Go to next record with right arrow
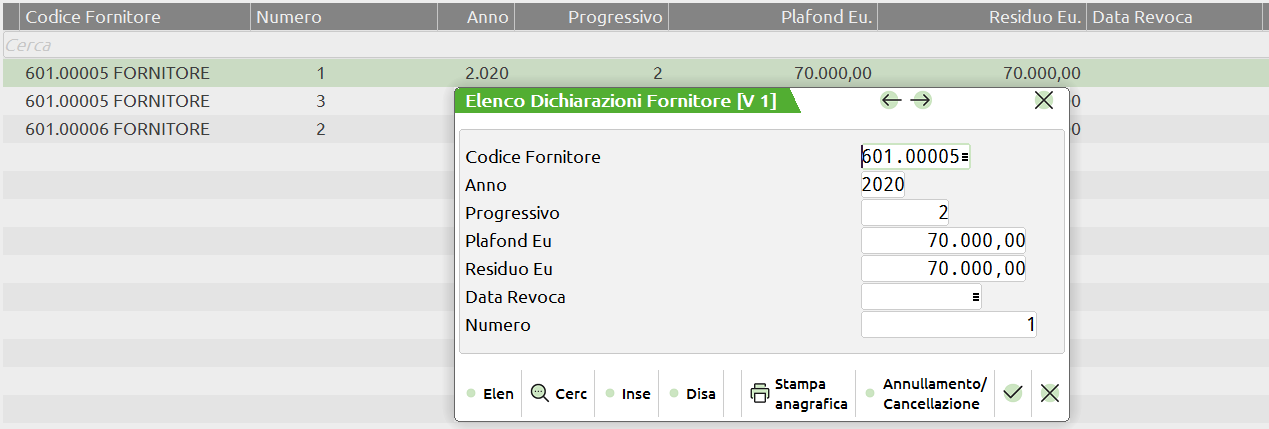 tap(921, 100)
